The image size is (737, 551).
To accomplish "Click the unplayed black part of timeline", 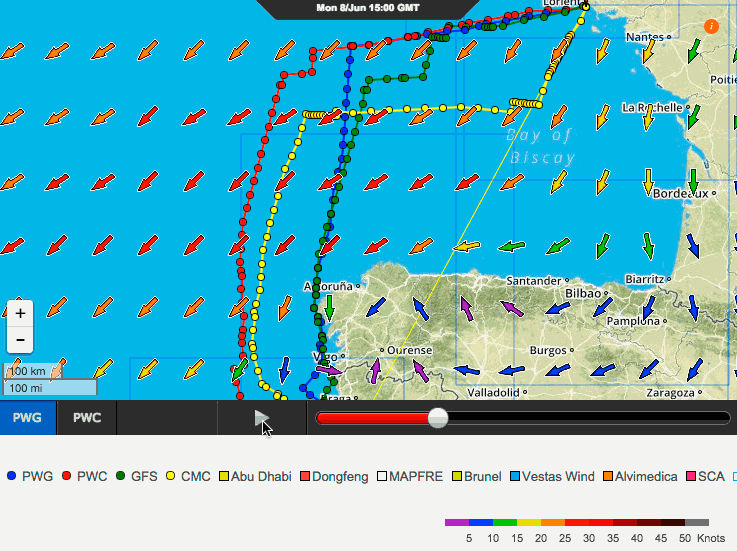I will pyautogui.click(x=588, y=417).
